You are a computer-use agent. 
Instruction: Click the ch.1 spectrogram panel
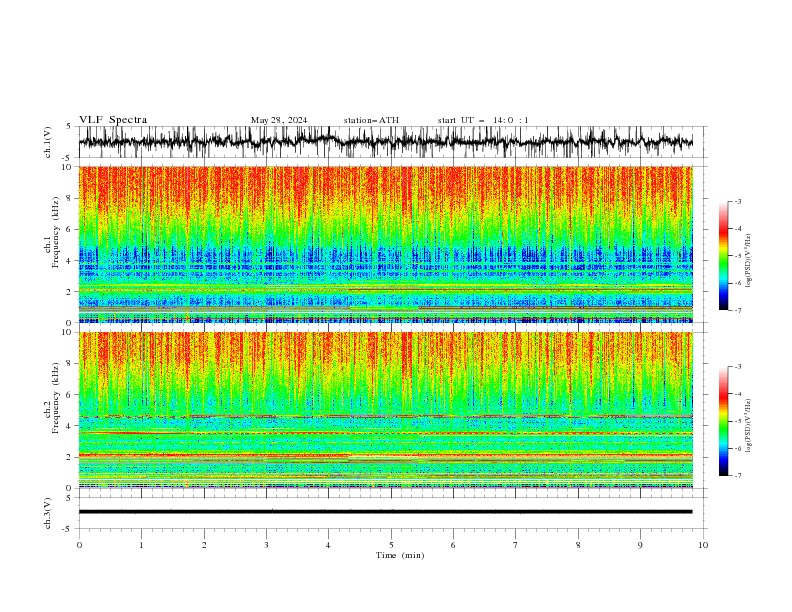385,244
